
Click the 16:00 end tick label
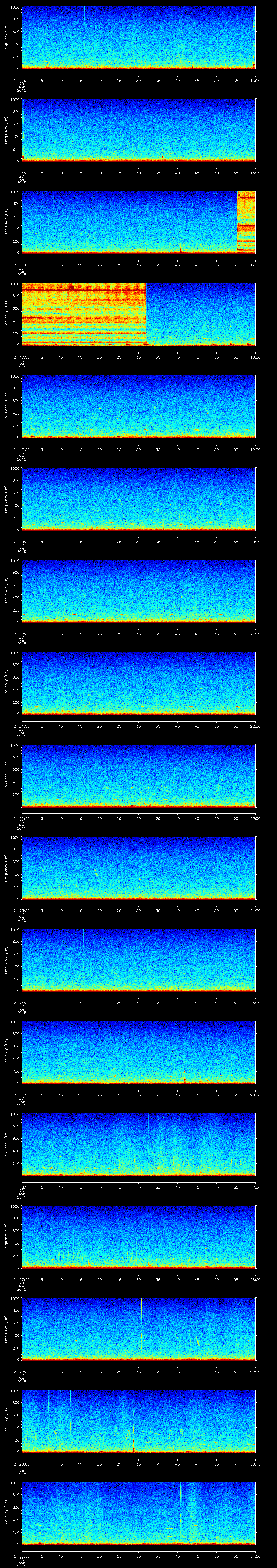[255, 173]
